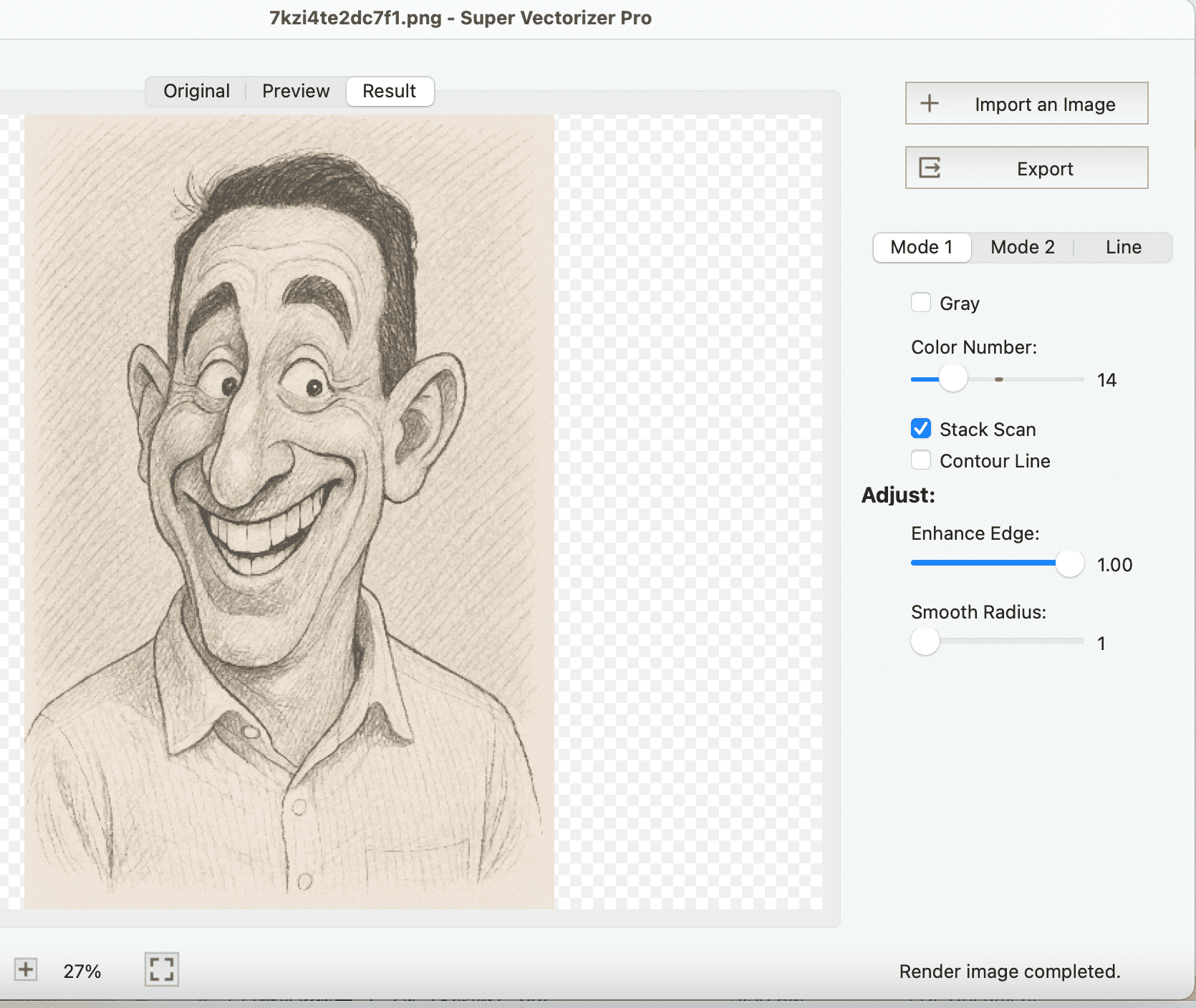Click the Enhance Edge slider handle
This screenshot has height=1008, width=1196.
1070,563
